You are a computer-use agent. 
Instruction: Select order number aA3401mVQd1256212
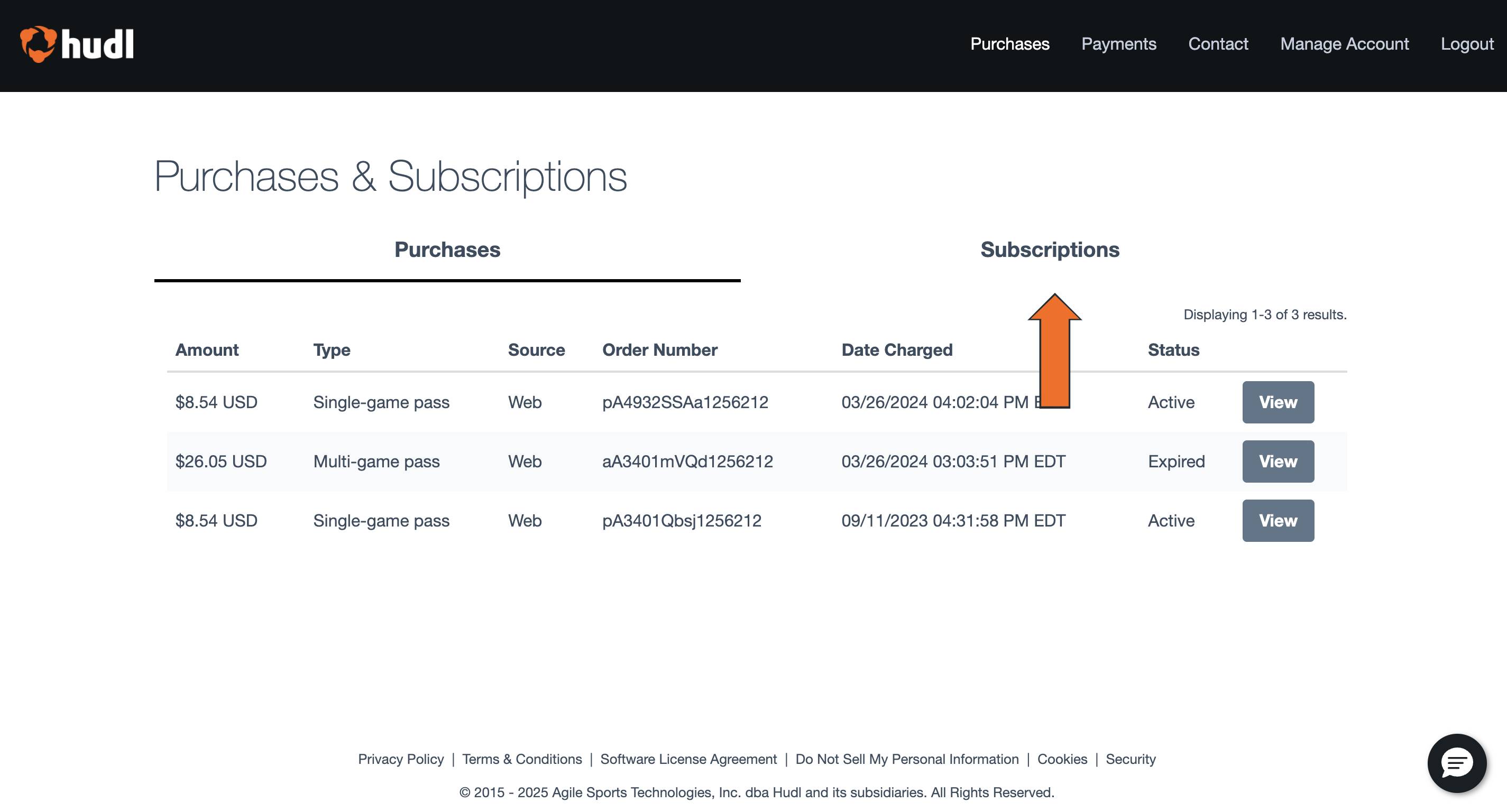tap(687, 462)
